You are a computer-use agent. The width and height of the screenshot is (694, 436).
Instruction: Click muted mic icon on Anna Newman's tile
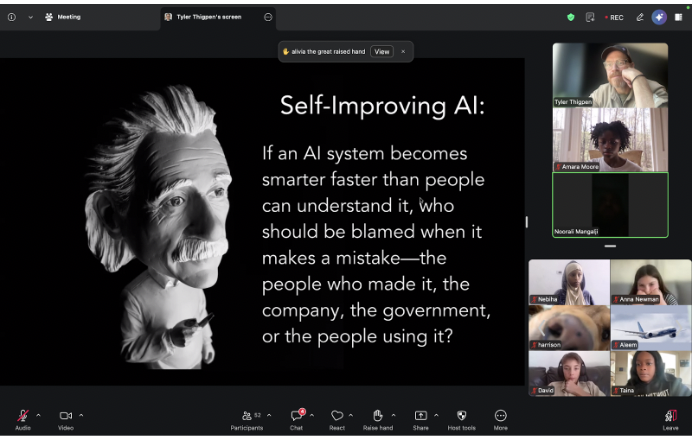coord(616,300)
